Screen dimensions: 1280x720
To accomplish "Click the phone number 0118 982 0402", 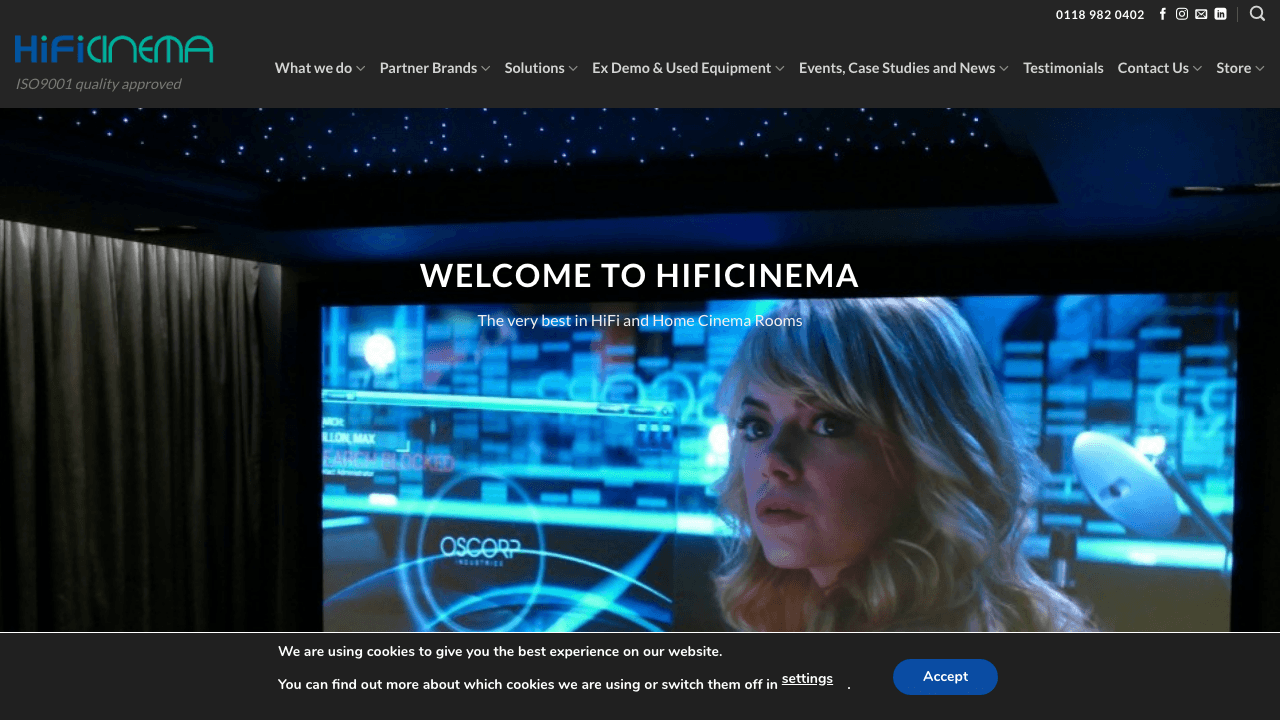I will pos(1100,15).
